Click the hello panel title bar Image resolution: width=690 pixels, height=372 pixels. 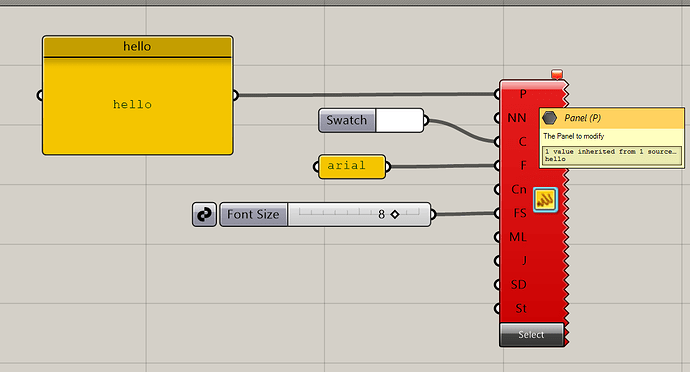(x=137, y=46)
